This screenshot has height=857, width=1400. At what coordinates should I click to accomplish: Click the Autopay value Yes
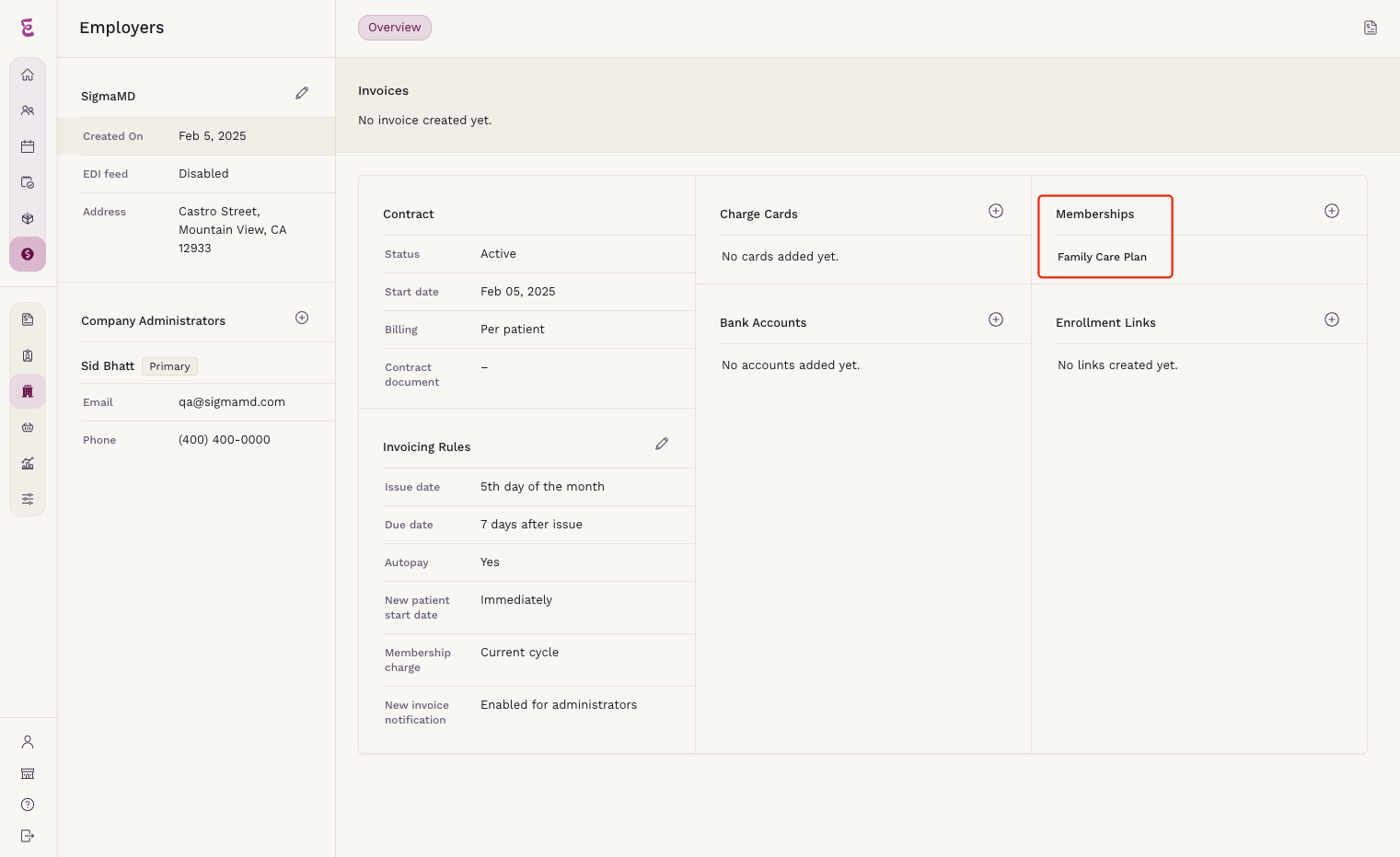click(490, 562)
